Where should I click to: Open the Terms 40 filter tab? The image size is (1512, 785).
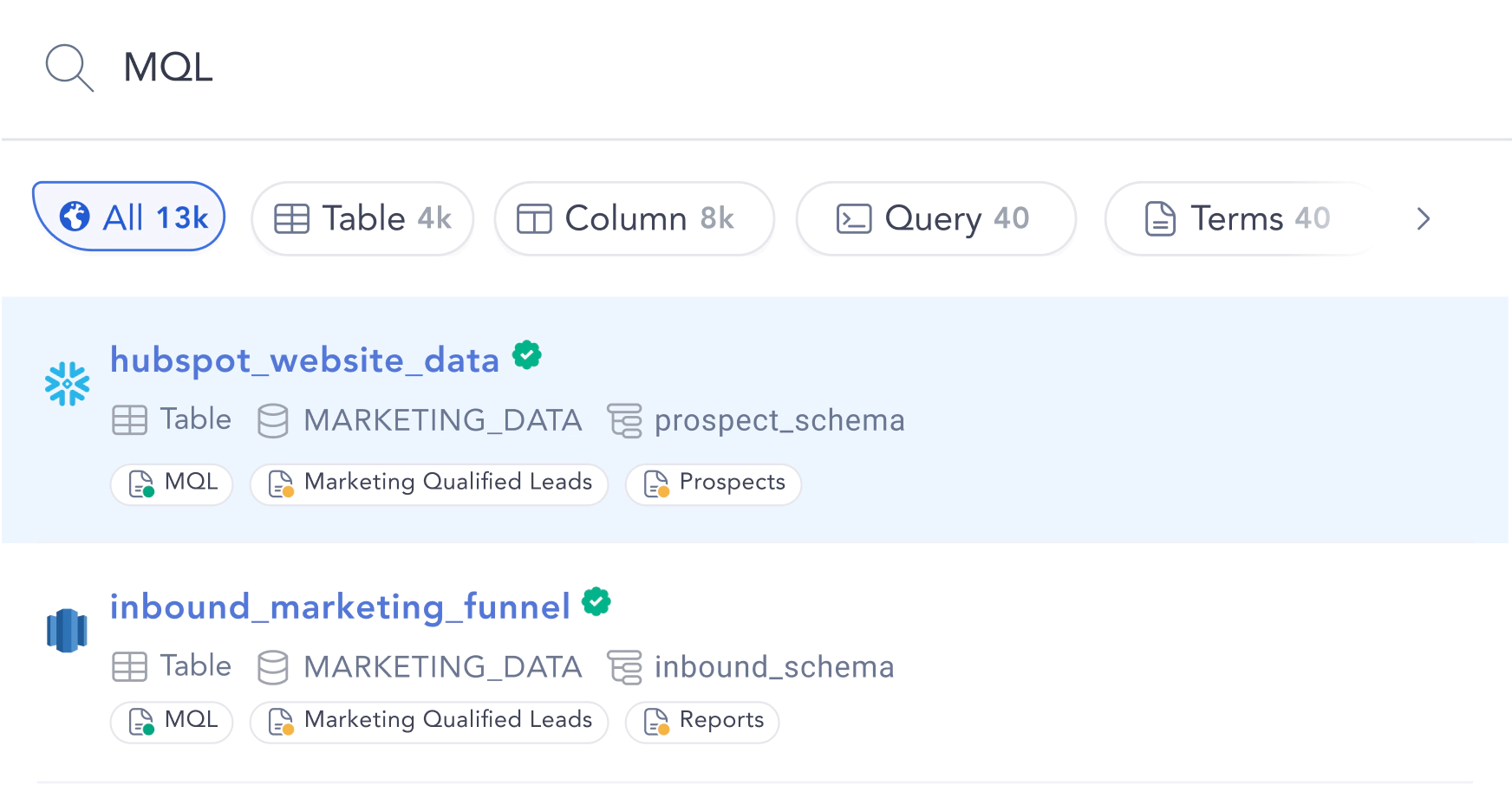click(x=1242, y=218)
